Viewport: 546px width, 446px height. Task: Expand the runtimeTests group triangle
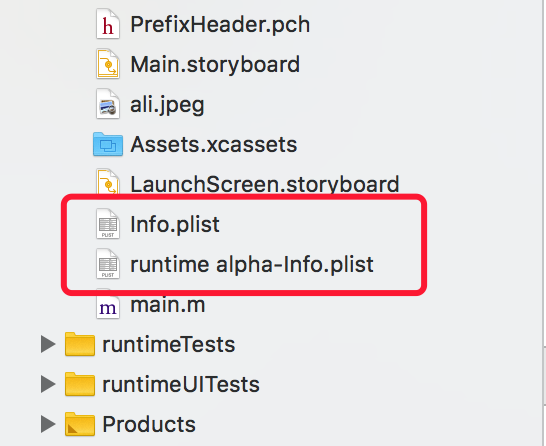tap(48, 344)
